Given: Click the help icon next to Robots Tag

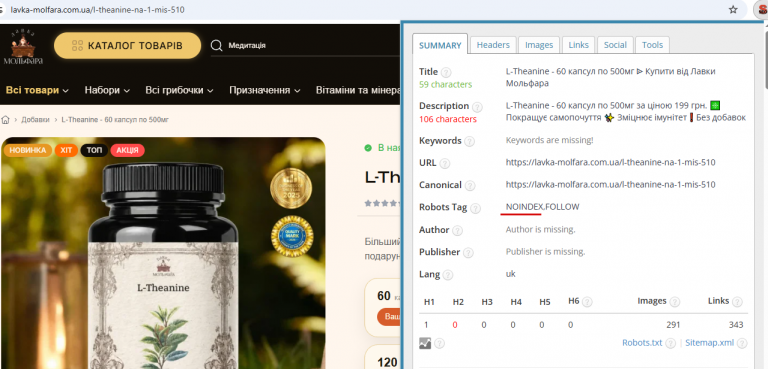Looking at the screenshot, I should tap(475, 208).
